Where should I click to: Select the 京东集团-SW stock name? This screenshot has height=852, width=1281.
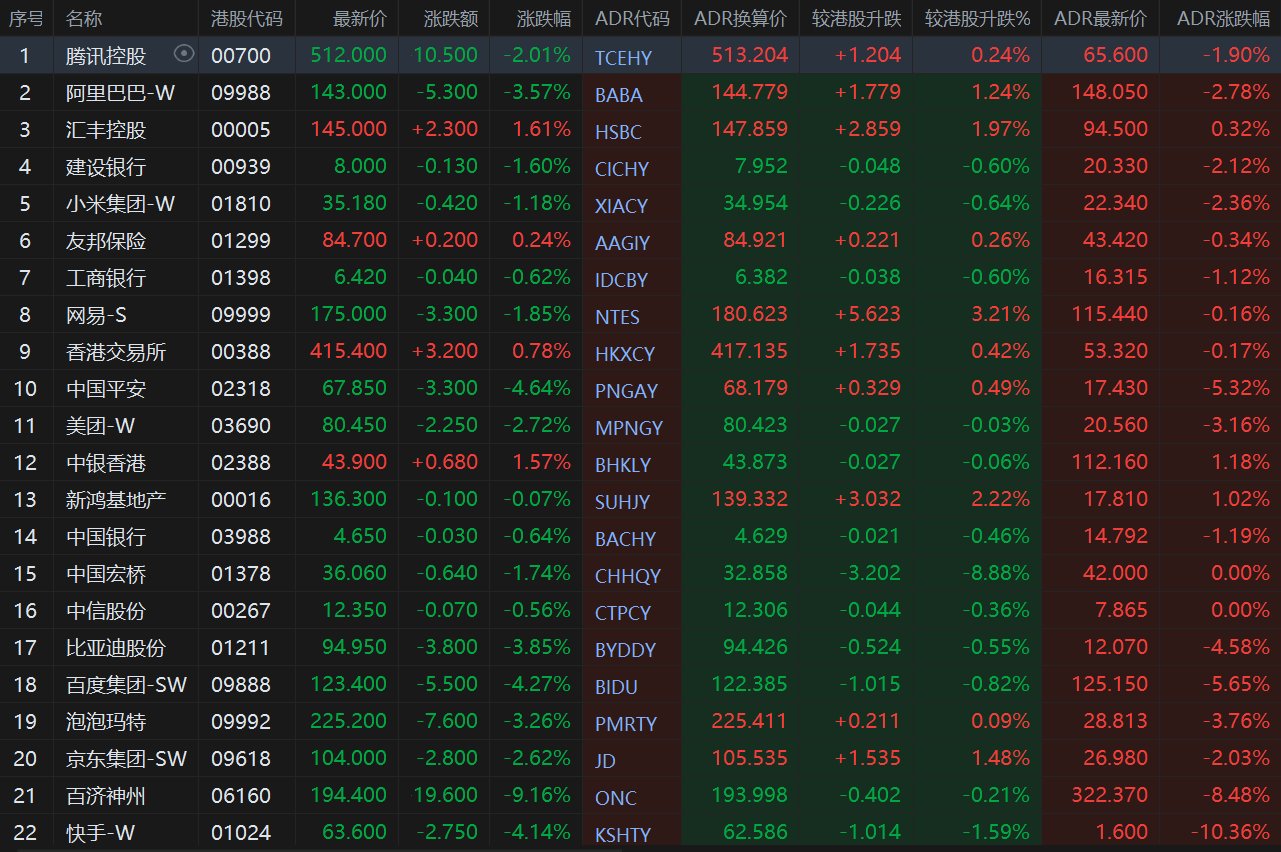[x=127, y=759]
